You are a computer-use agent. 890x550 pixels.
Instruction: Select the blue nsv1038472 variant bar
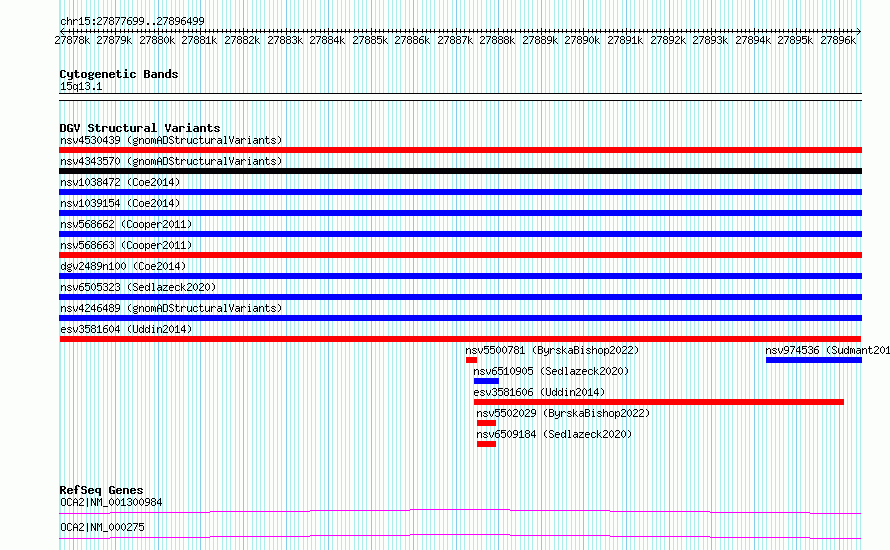[x=460, y=192]
